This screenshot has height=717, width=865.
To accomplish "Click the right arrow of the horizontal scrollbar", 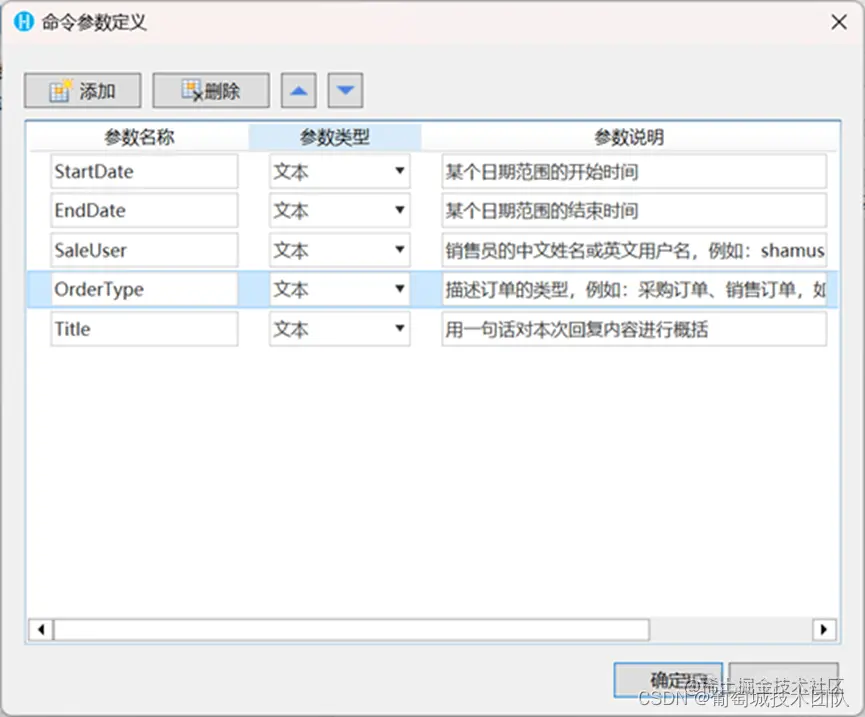I will click(x=824, y=630).
